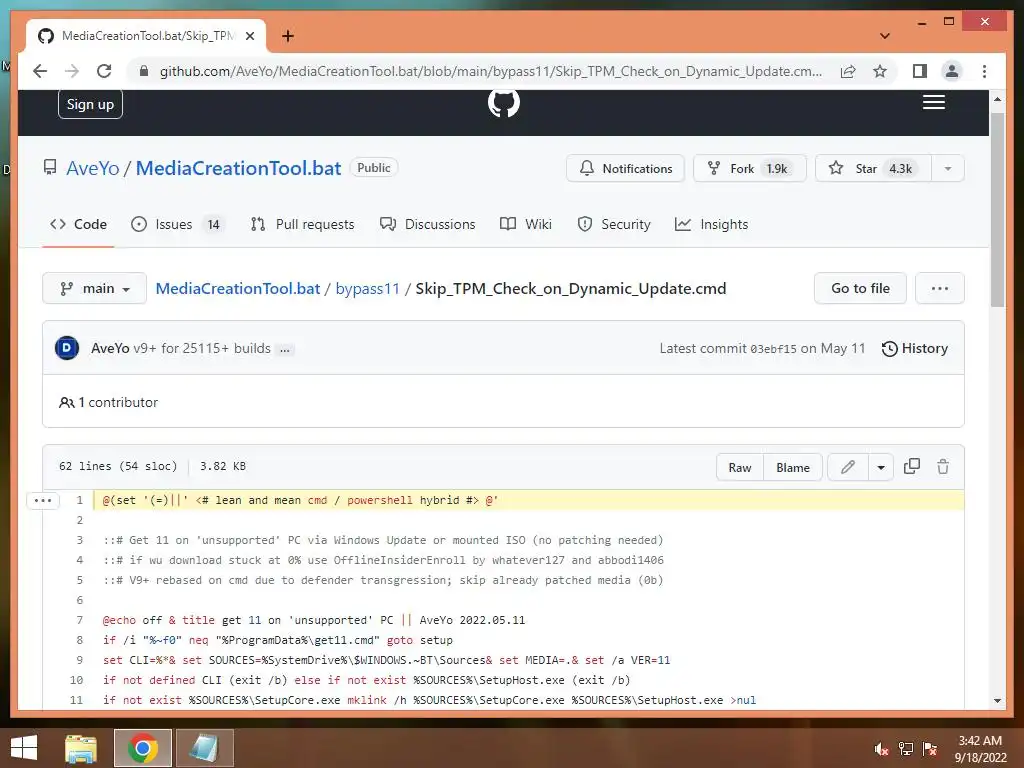Go back with the browser back arrow
The height and width of the screenshot is (768, 1024).
pos(40,71)
